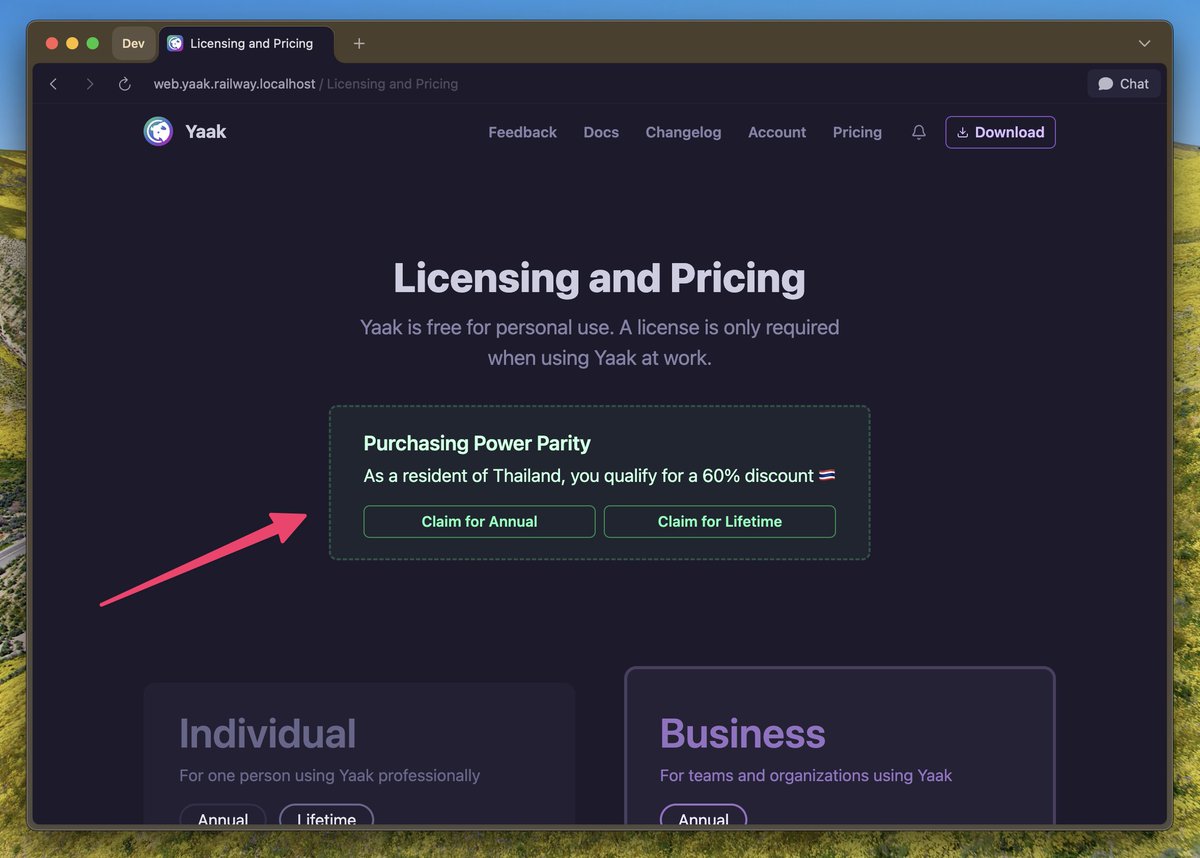This screenshot has width=1200, height=858.
Task: Reload the page with the refresh icon
Action: [x=125, y=84]
